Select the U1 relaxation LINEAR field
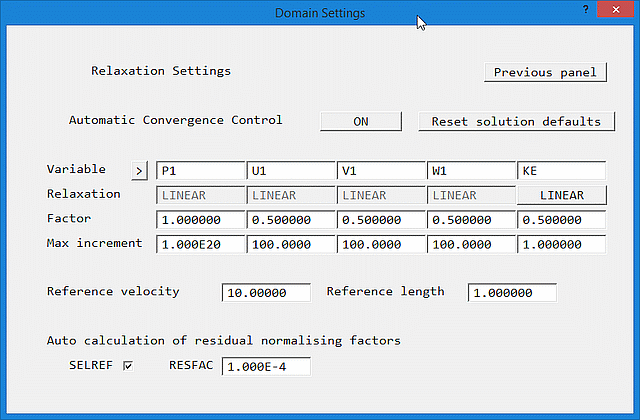 point(290,195)
